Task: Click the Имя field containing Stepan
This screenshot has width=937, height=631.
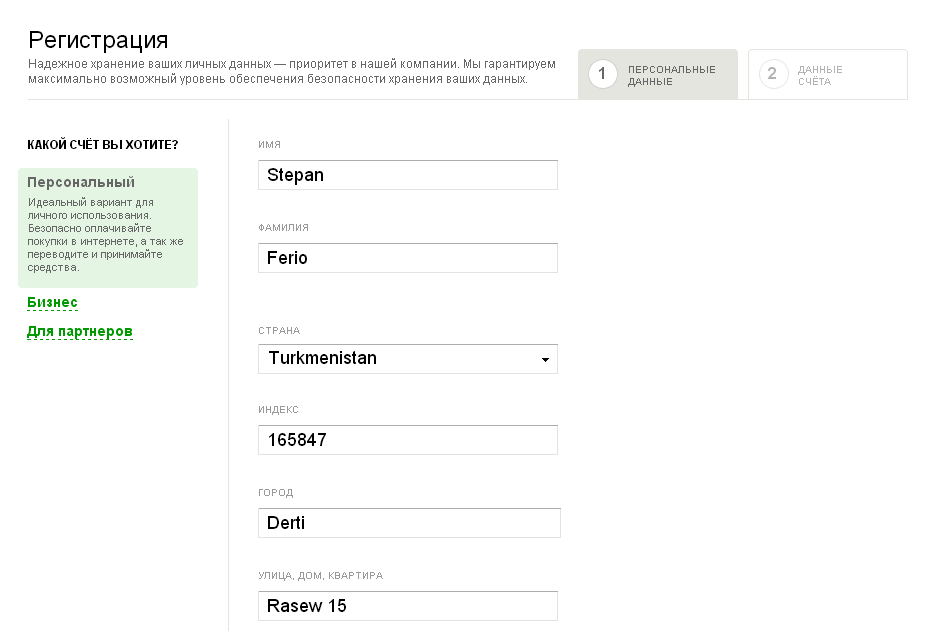Action: [x=408, y=175]
